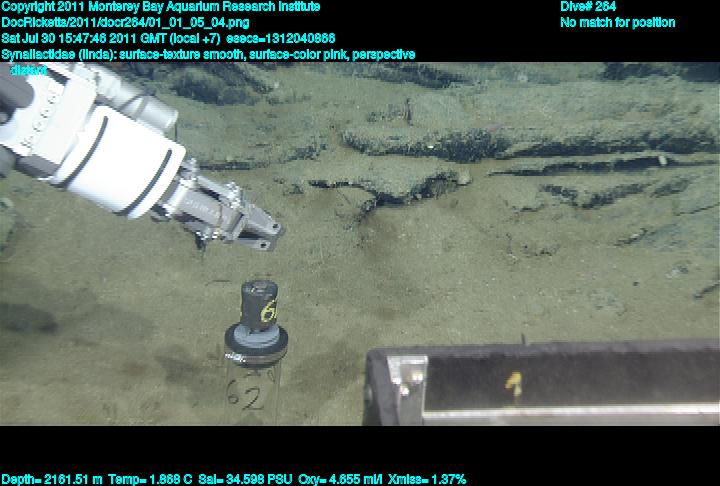Click the manipulator arm gripper jaws

(x=257, y=229)
